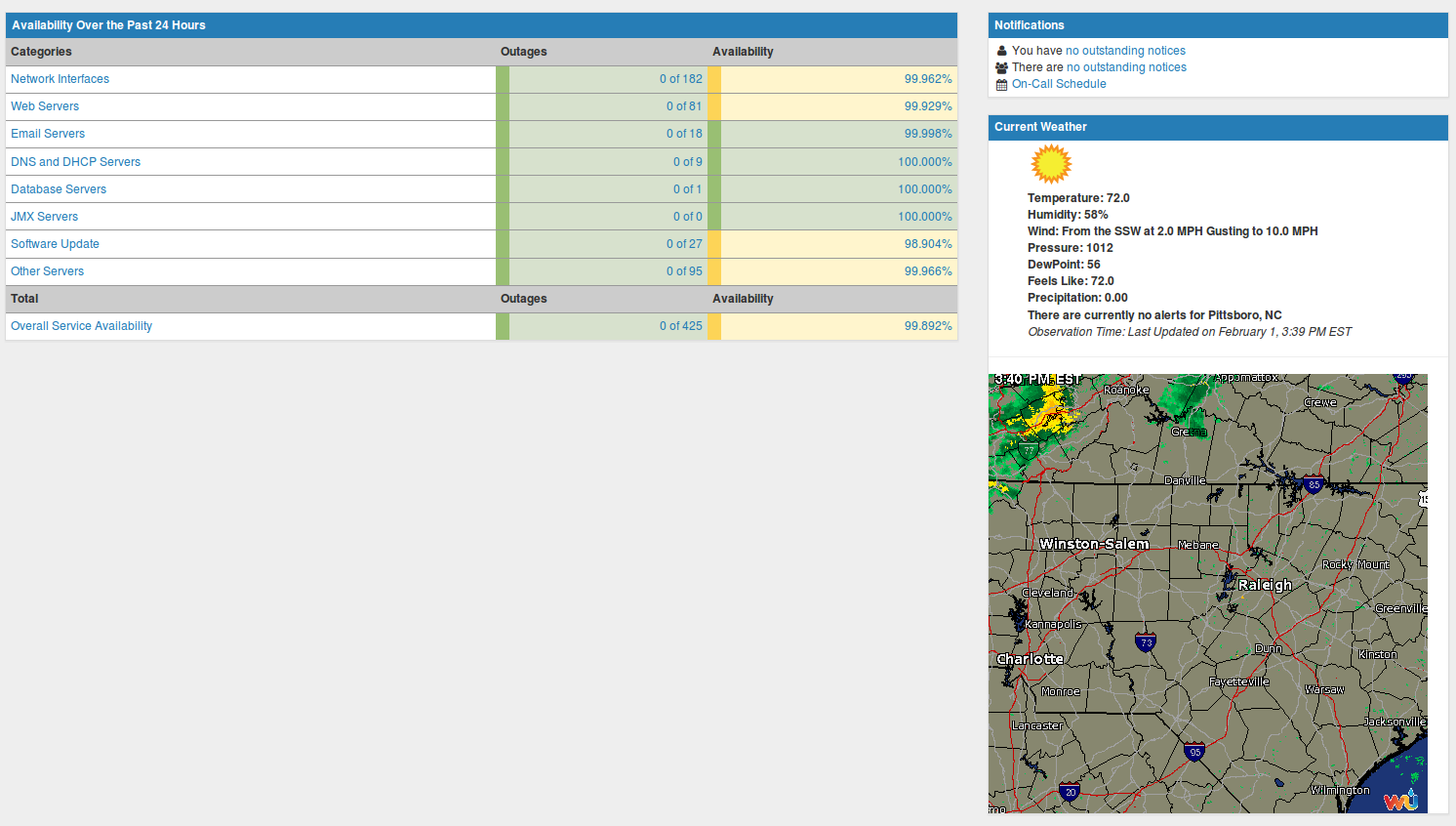The width and height of the screenshot is (1456, 826).
Task: Click the 99.962% availability value
Action: tap(928, 79)
